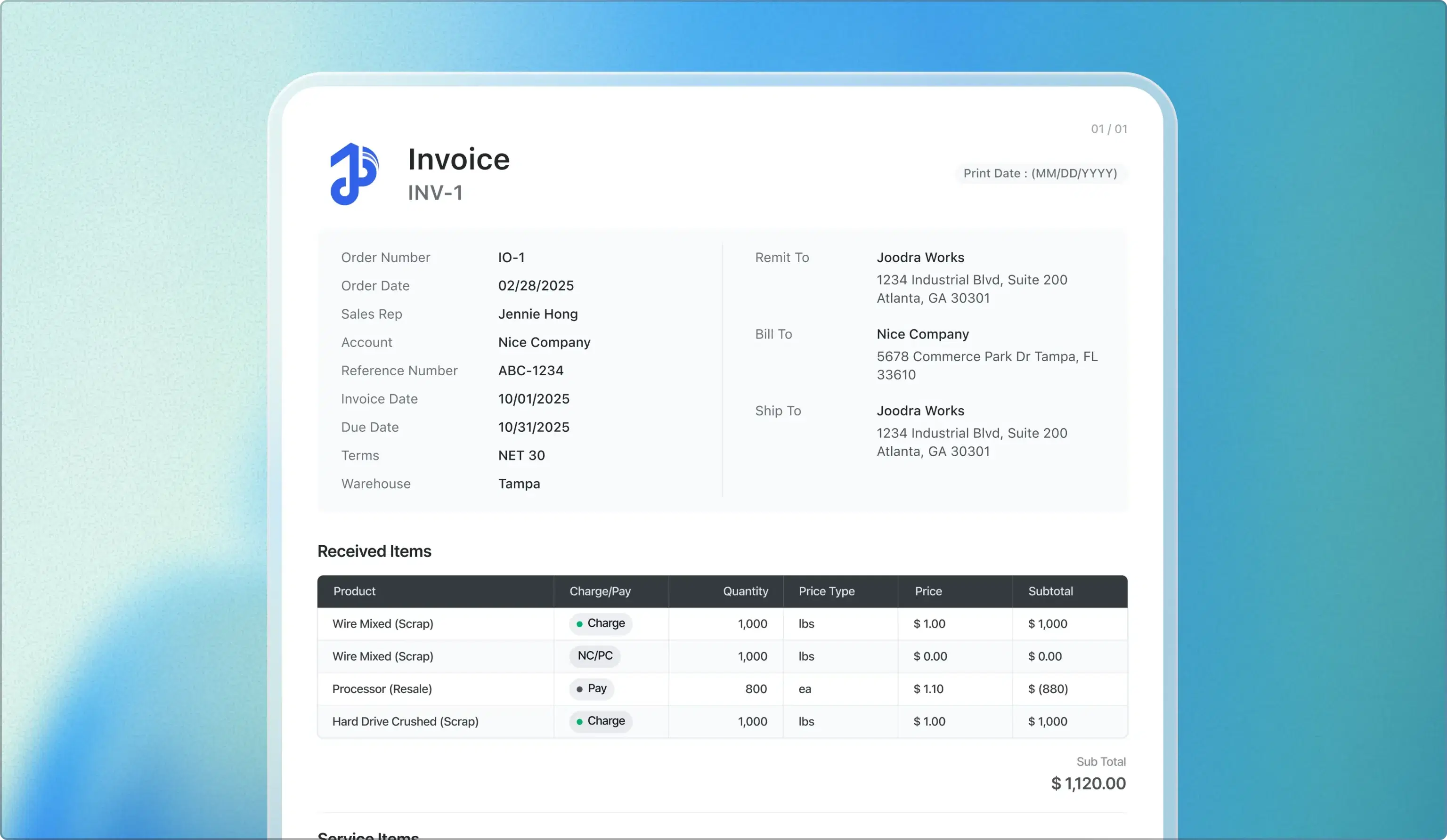Select reference number ABC-1234

coord(530,371)
